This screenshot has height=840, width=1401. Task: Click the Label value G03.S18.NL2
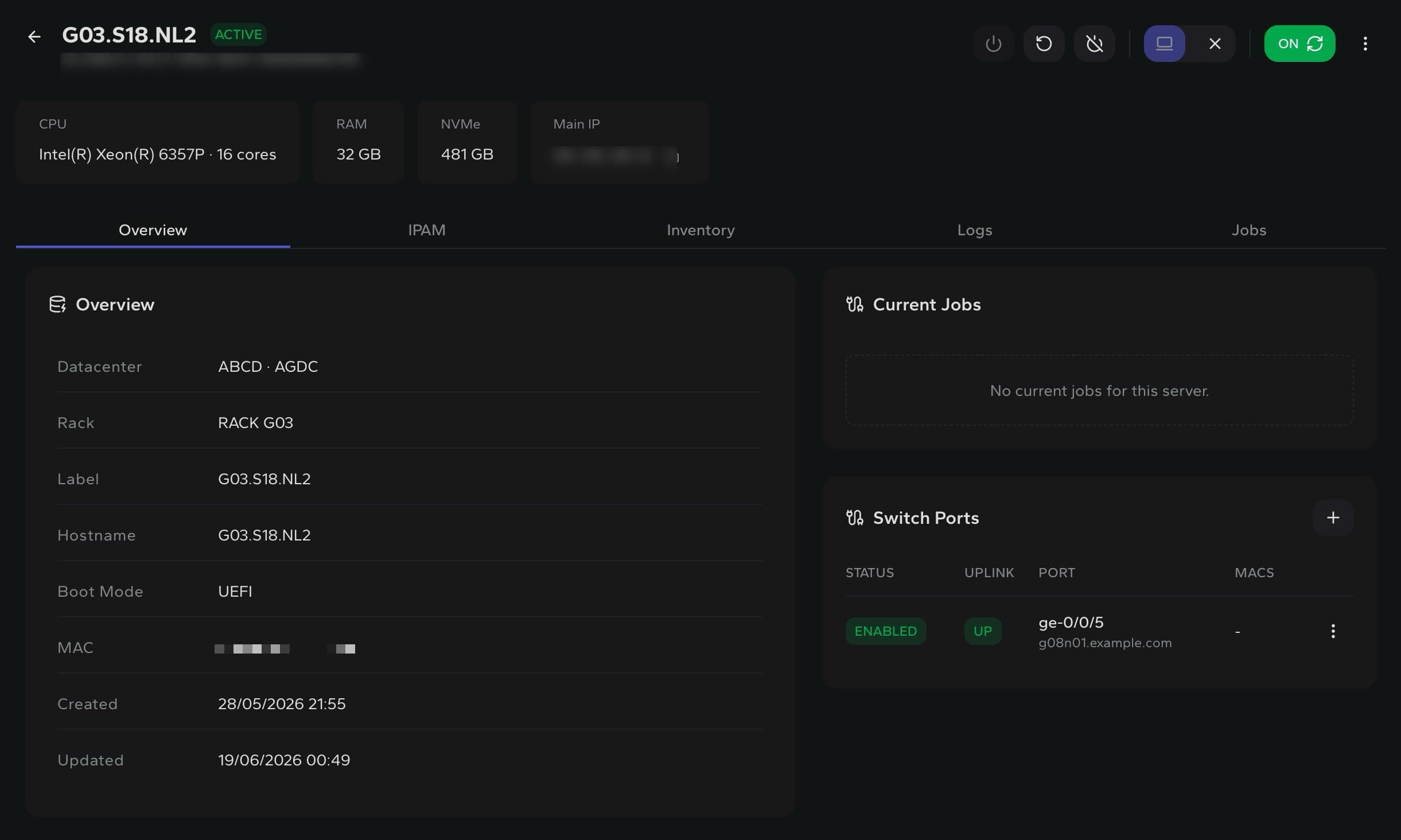pos(264,479)
